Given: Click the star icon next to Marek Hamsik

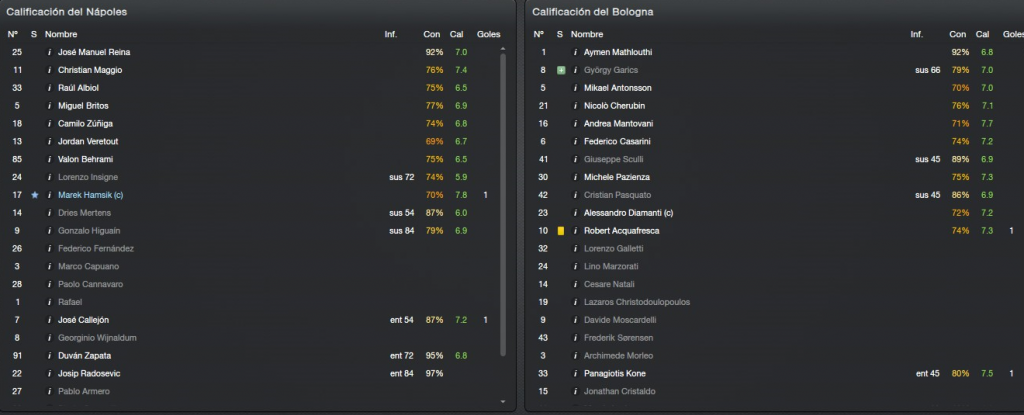Looking at the screenshot, I should (x=35, y=195).
